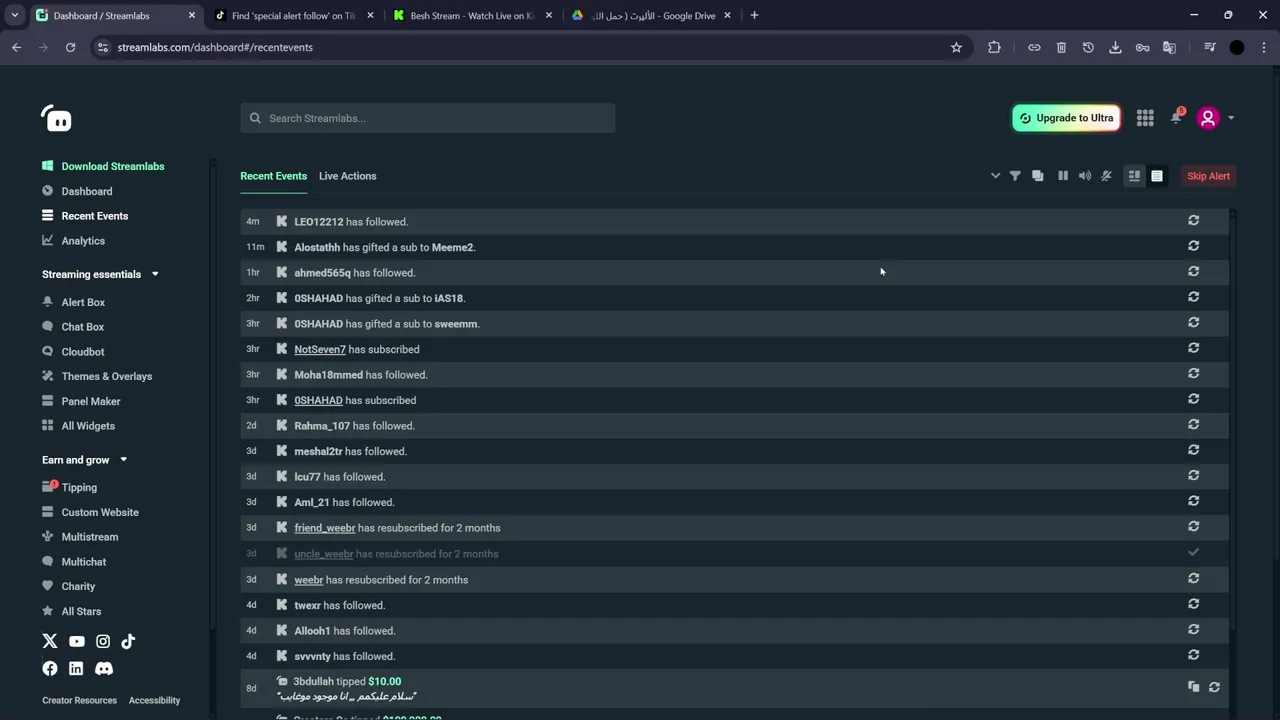Click the Skip Alert button
Screen dimensions: 1280x720
(1208, 176)
